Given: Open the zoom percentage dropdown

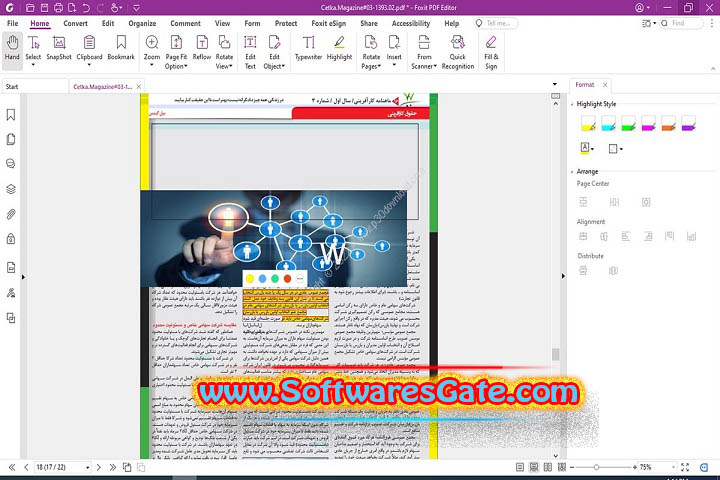Looking at the screenshot, I should [673, 467].
